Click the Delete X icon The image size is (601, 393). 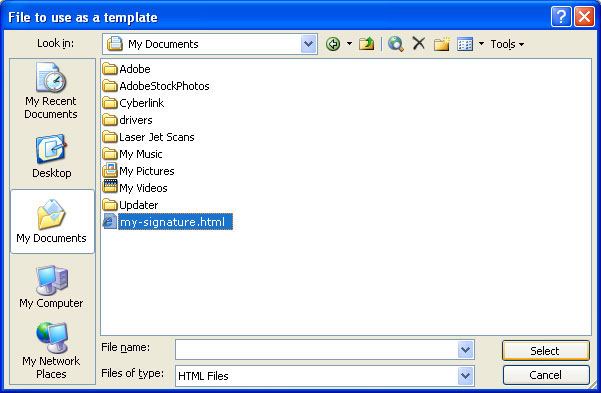[419, 44]
